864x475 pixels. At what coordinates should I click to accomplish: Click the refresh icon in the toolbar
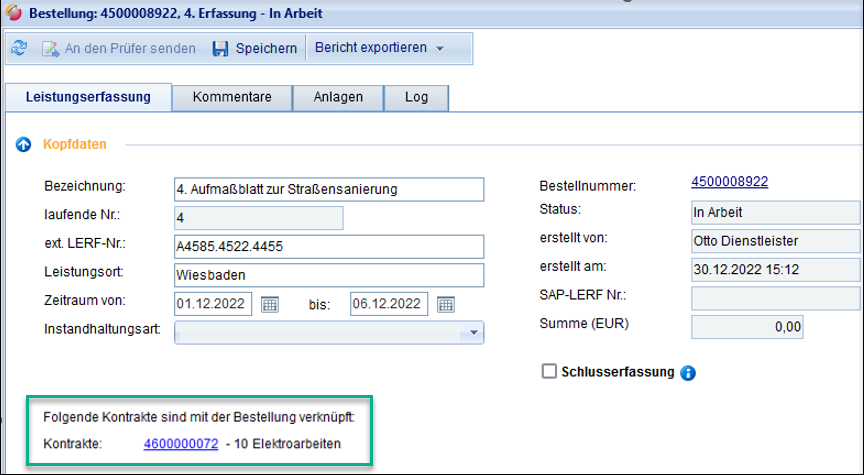pos(19,48)
